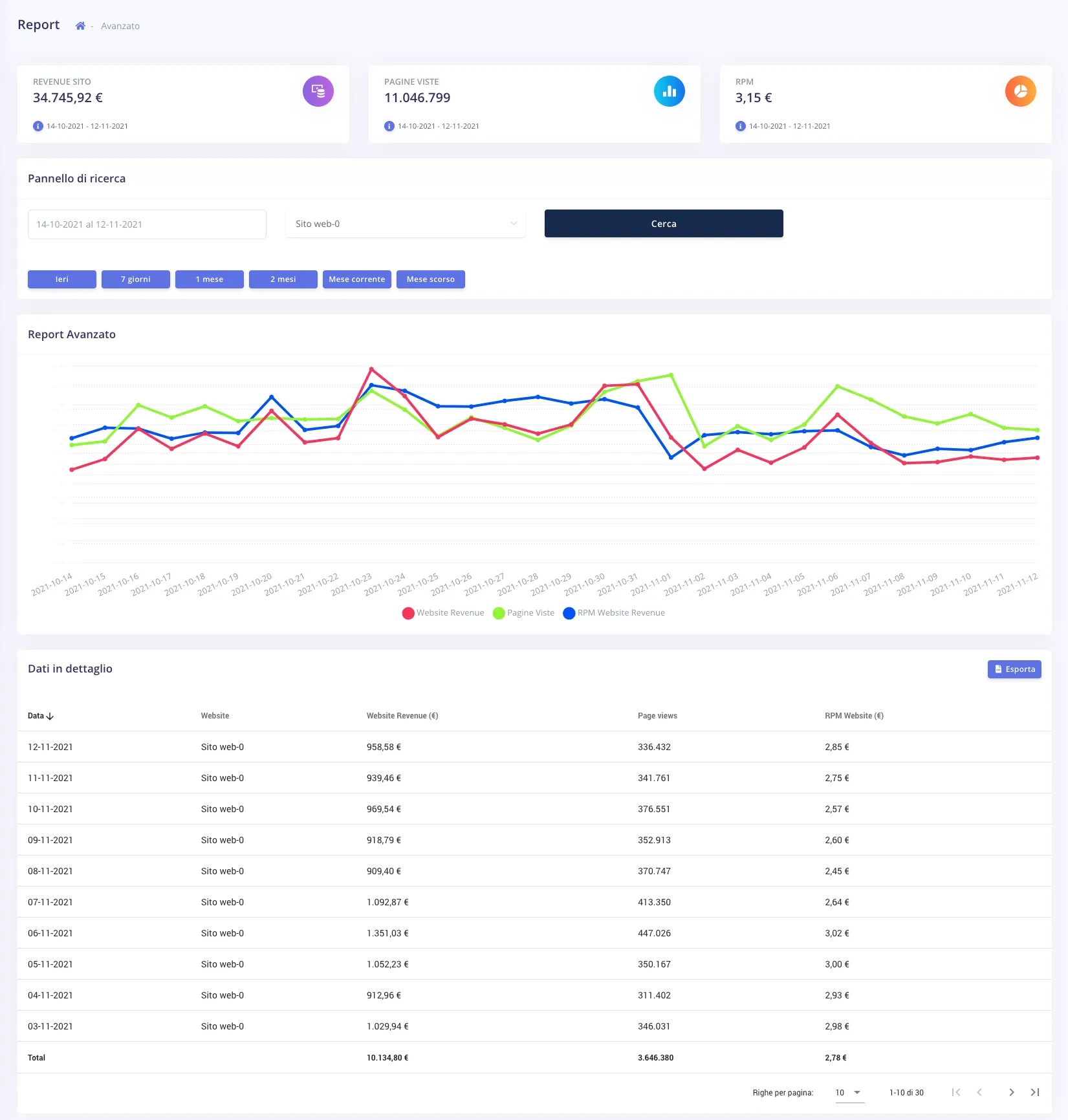Go to the previous table page

coord(979,1092)
